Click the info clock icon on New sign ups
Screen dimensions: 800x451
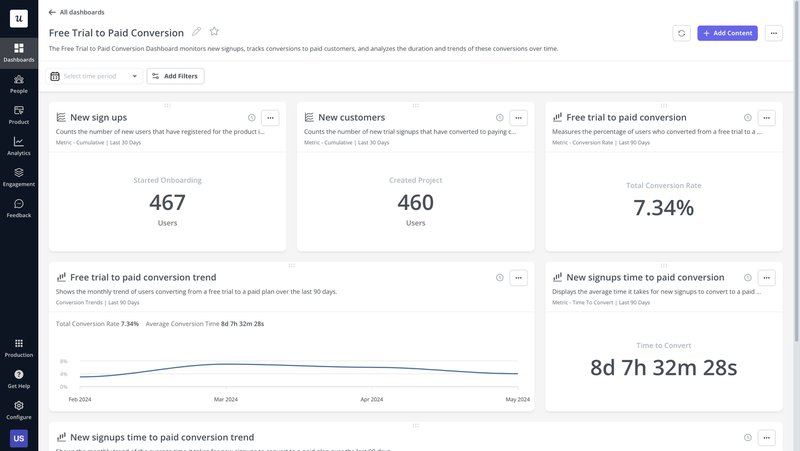(252, 117)
